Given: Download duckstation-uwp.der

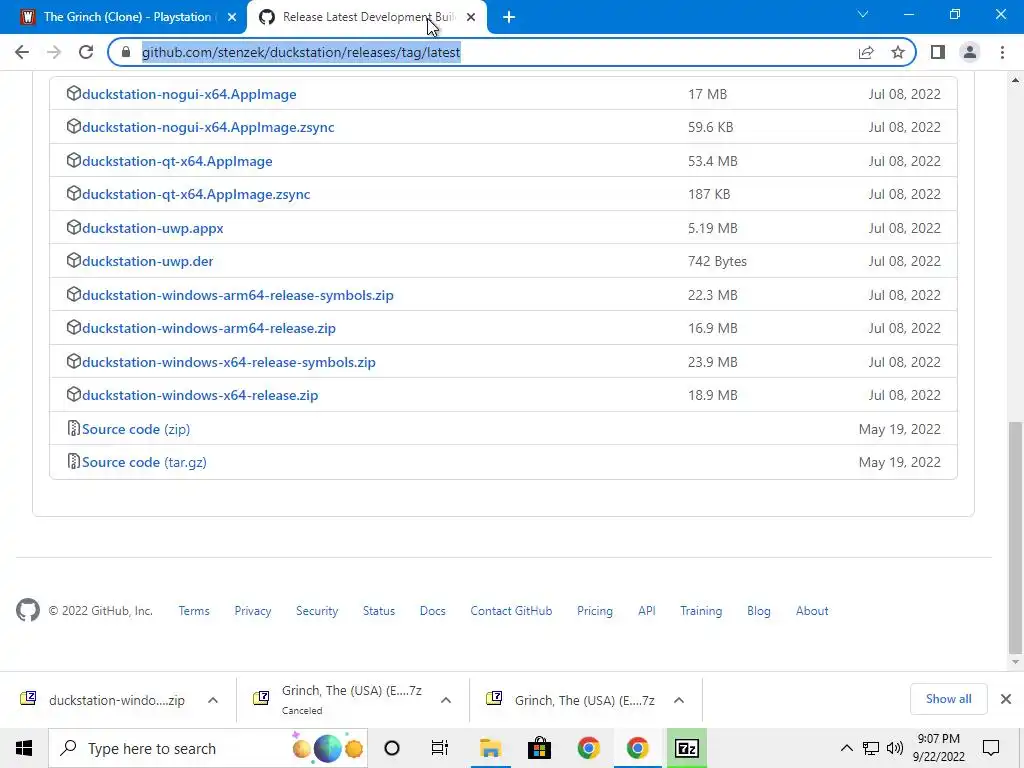Looking at the screenshot, I should 148,261.
